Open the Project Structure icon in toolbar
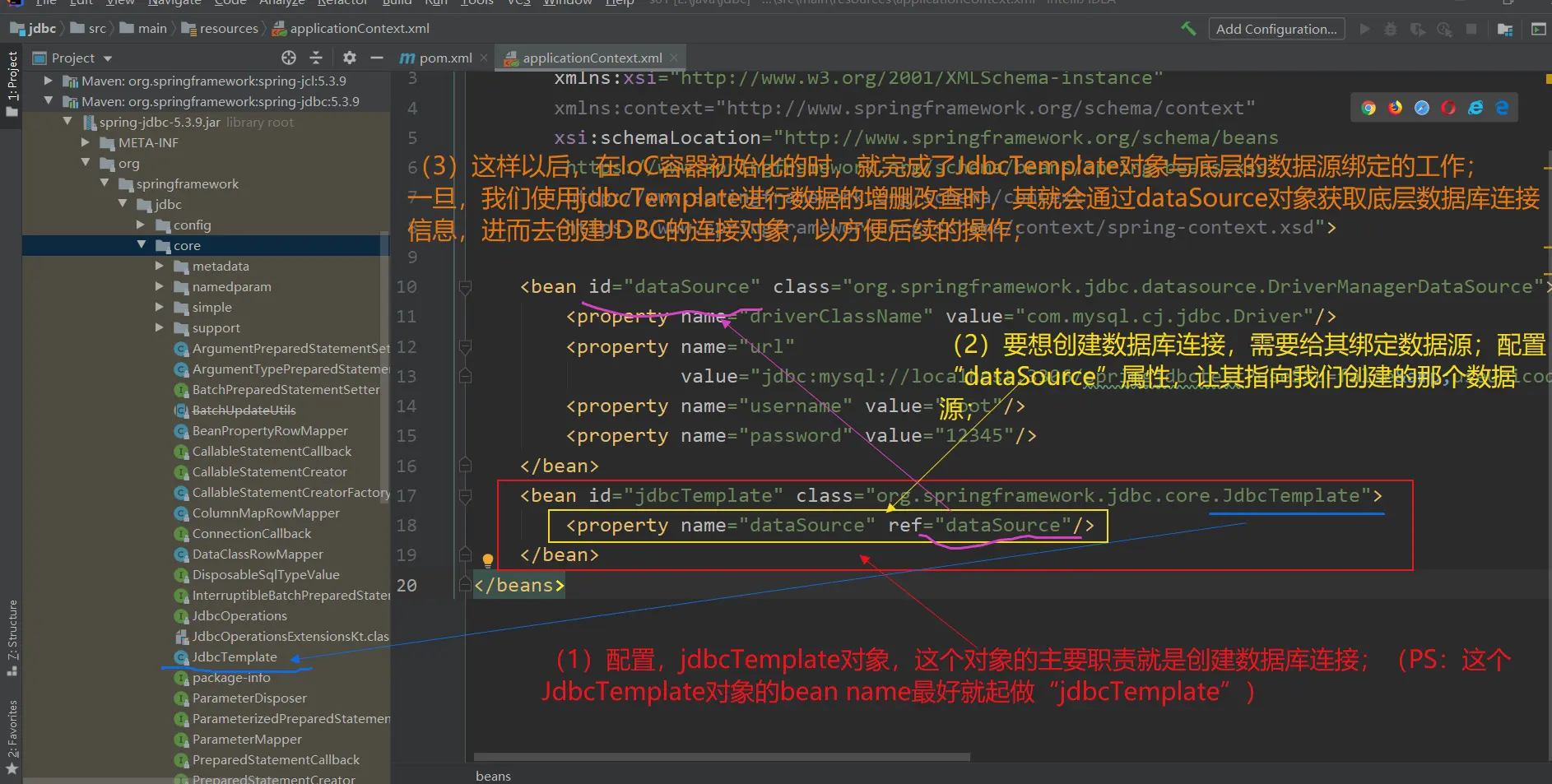The width and height of the screenshot is (1552, 784). click(x=1505, y=30)
